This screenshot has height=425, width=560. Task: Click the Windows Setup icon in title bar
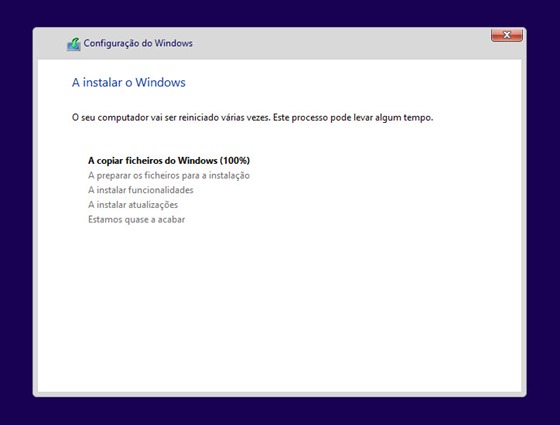74,44
